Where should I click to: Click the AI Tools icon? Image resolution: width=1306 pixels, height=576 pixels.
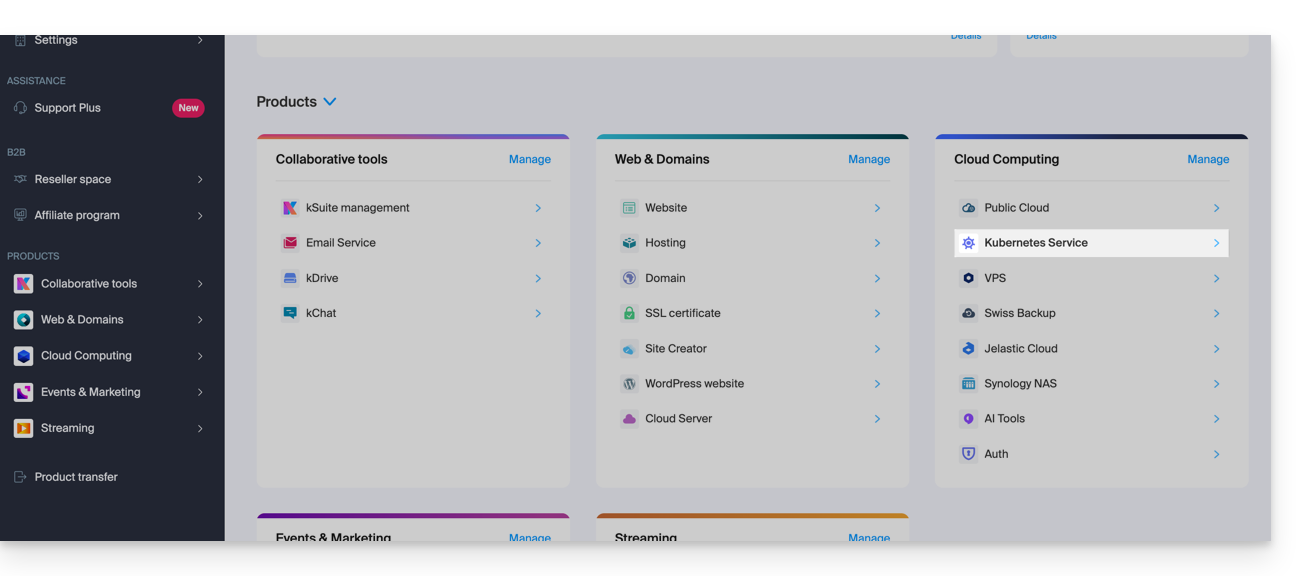coord(968,419)
